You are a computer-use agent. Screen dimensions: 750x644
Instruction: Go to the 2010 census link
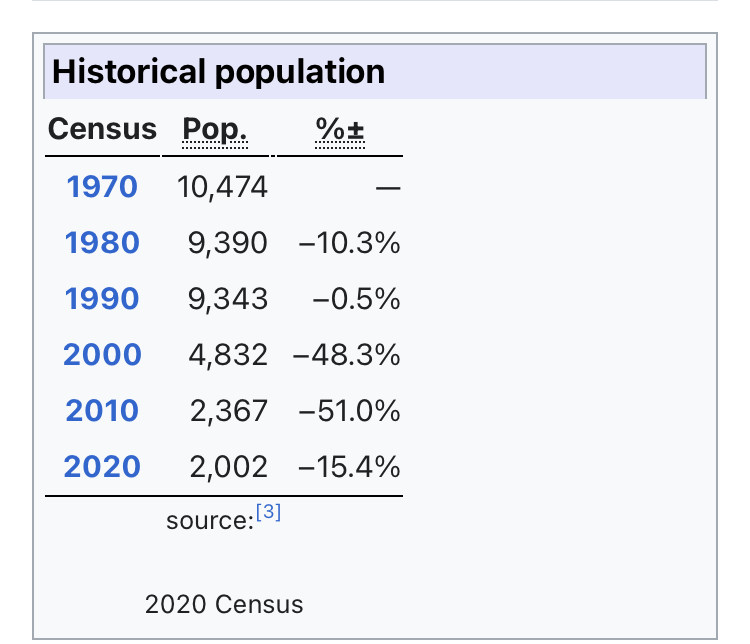(102, 411)
